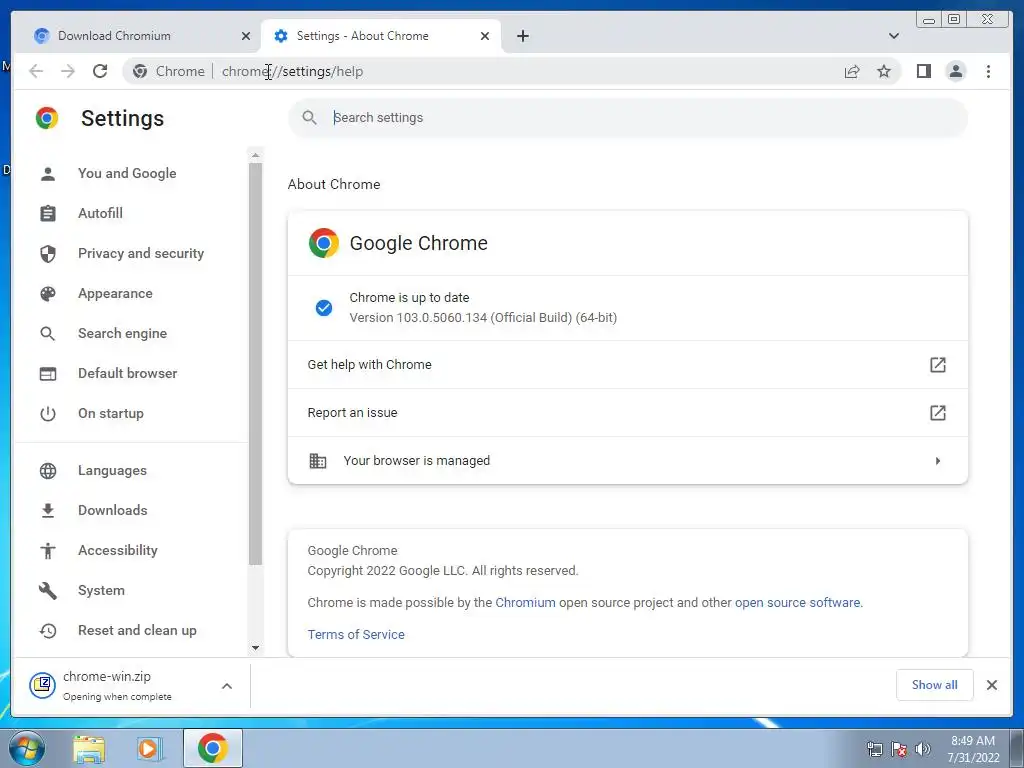Reload the current page
This screenshot has width=1024, height=768.
pos(100,71)
